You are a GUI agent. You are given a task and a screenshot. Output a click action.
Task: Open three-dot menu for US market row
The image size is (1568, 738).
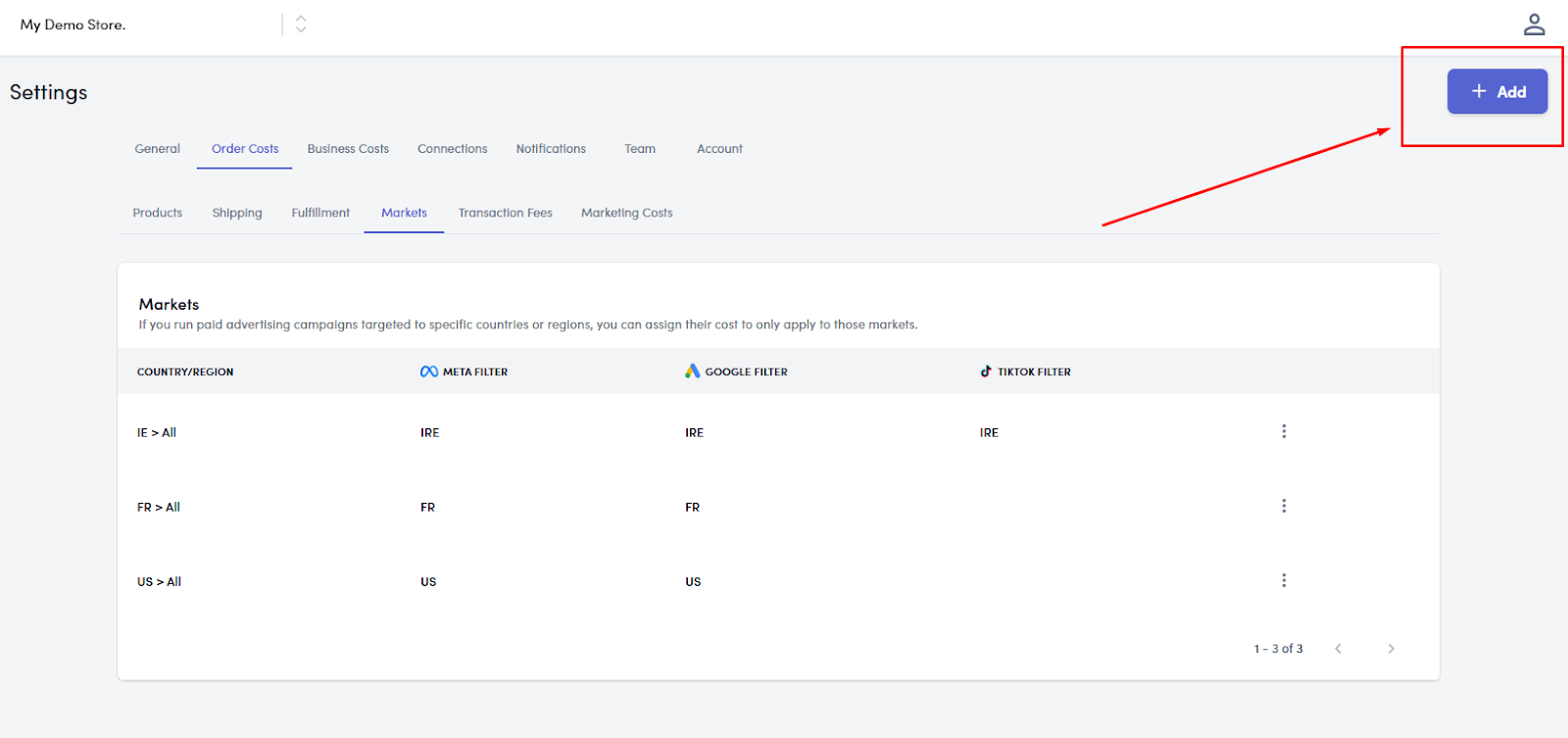pos(1284,580)
